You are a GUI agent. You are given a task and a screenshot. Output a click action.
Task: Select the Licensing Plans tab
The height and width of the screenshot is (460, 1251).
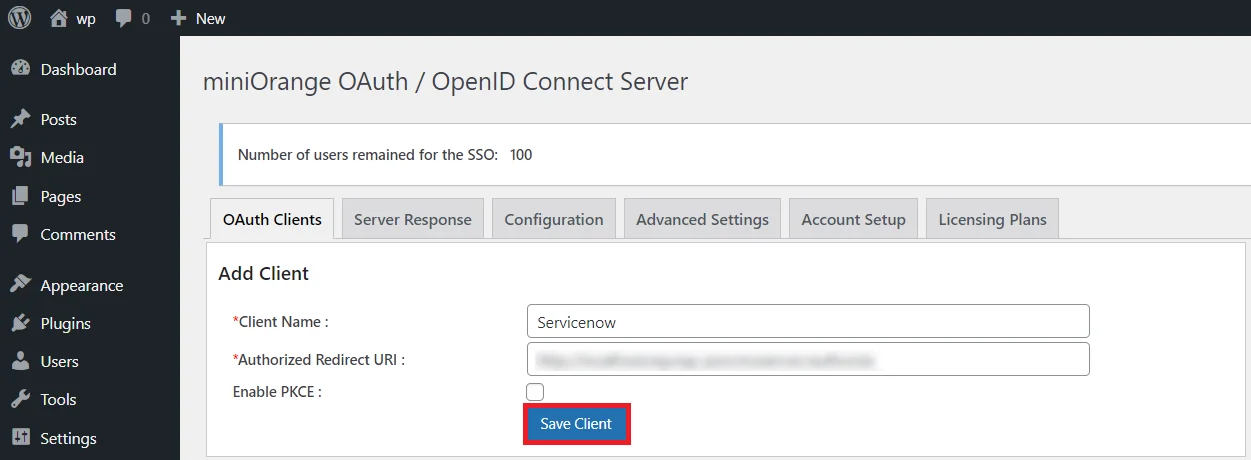point(992,219)
